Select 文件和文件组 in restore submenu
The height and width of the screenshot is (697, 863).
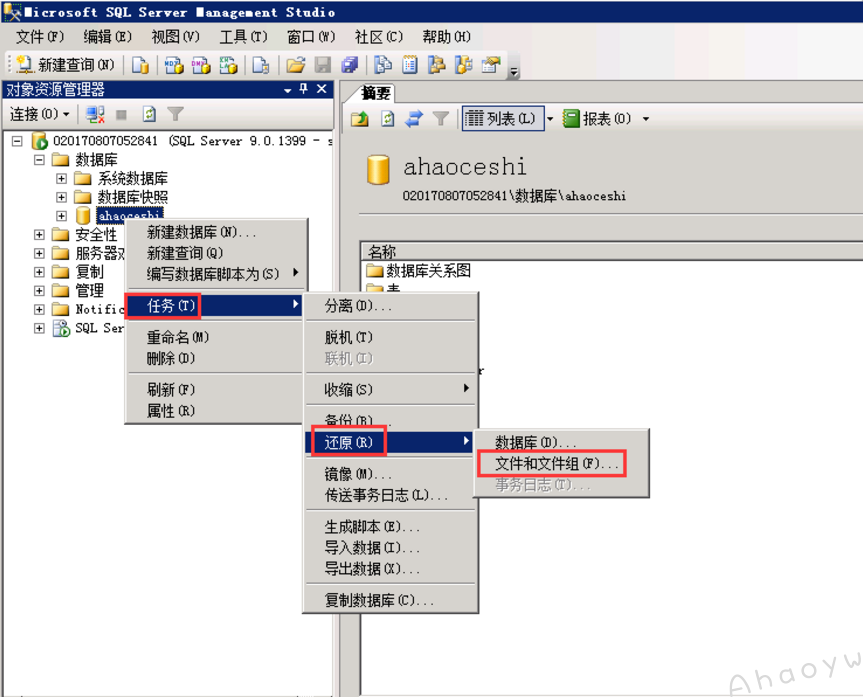coord(557,464)
